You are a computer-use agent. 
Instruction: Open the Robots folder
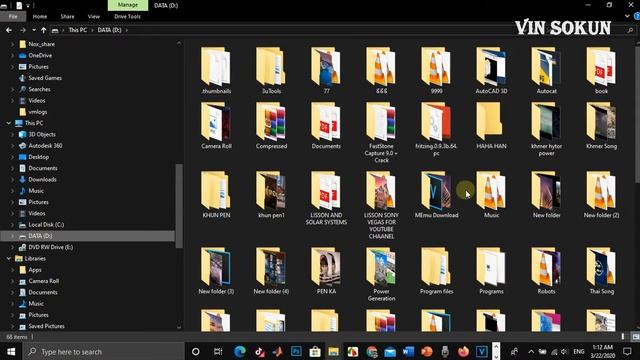546,271
